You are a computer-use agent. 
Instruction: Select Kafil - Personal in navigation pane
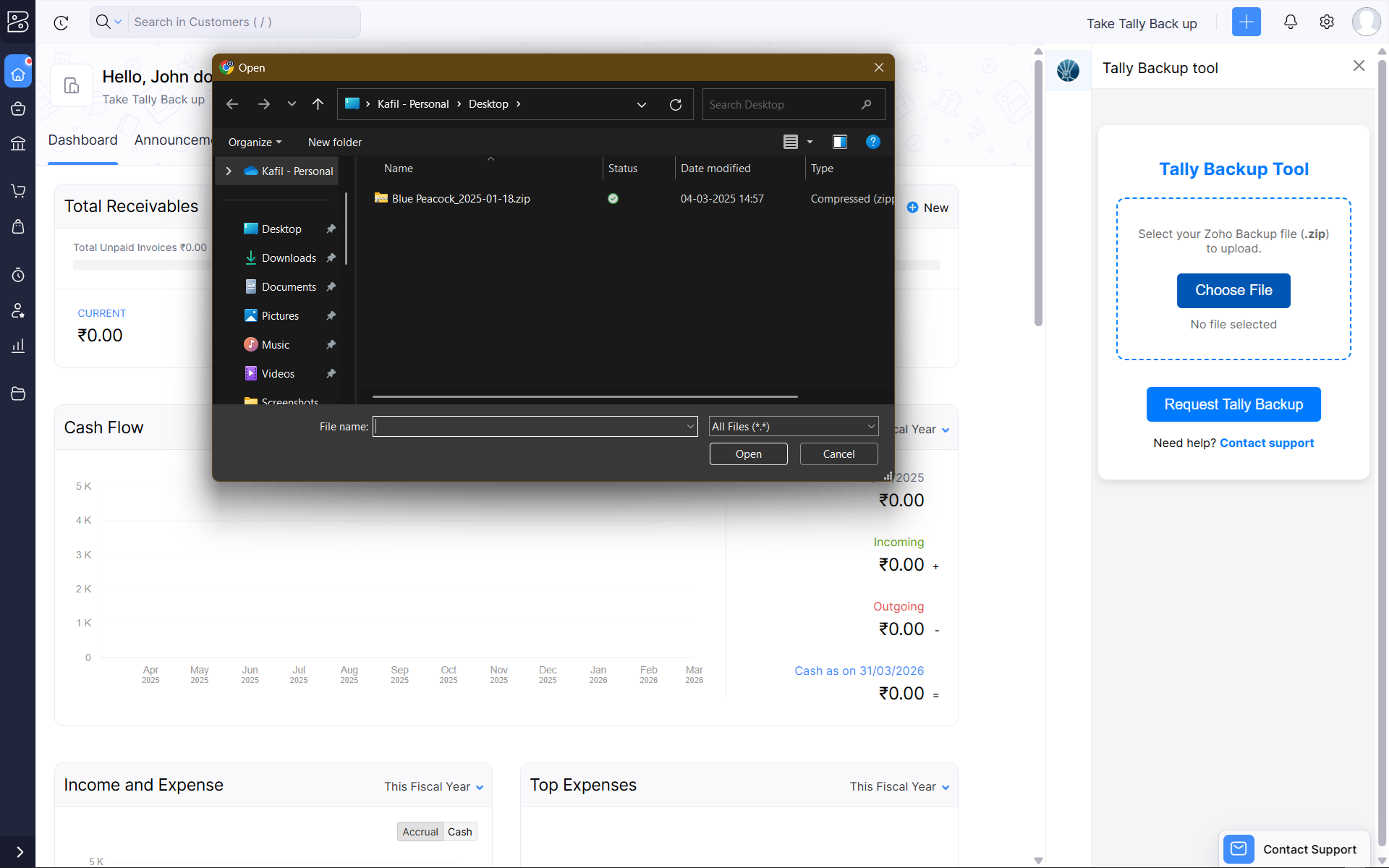289,171
